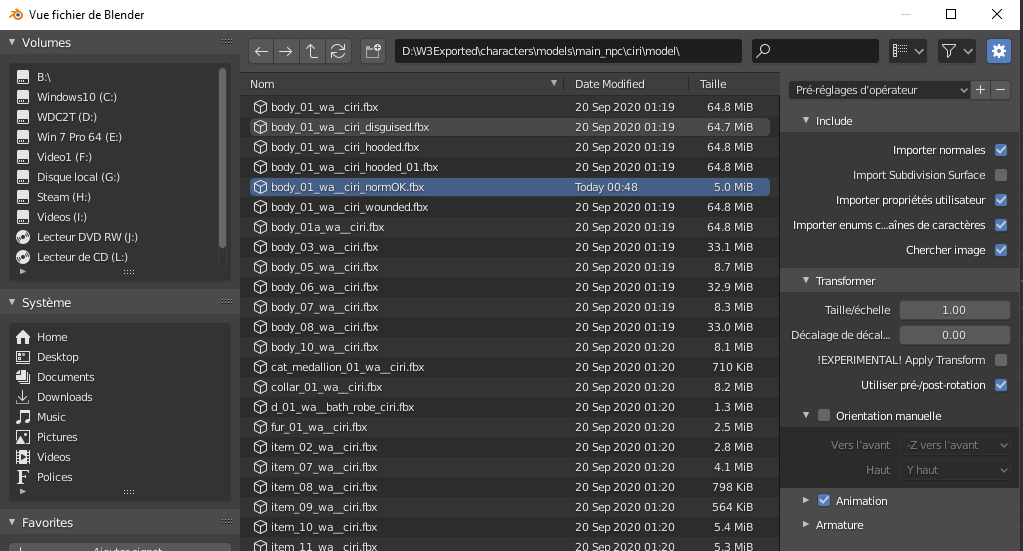
Task: Collapse the Include section
Action: pos(806,121)
